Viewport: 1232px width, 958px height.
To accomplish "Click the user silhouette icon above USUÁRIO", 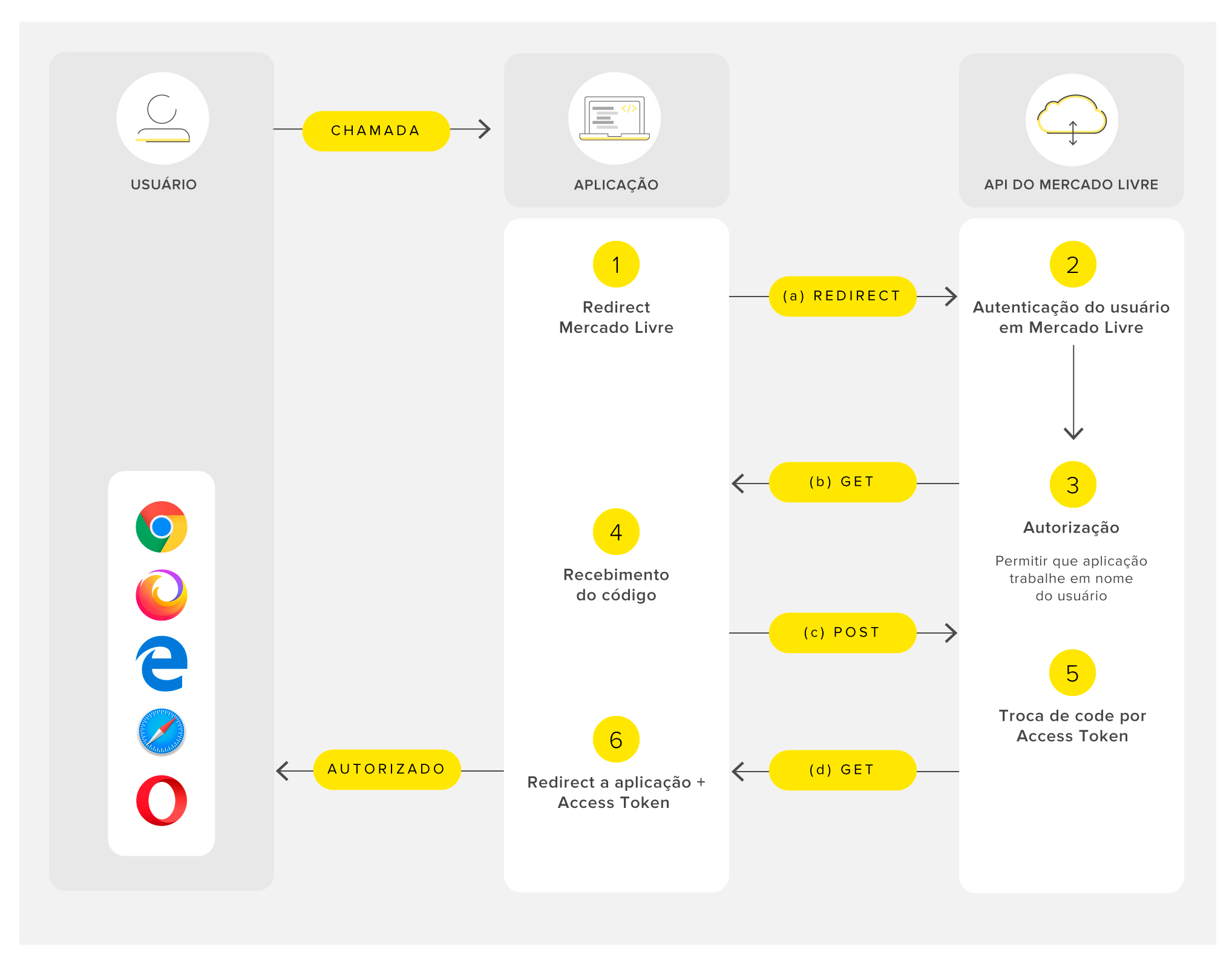I will coord(163,118).
